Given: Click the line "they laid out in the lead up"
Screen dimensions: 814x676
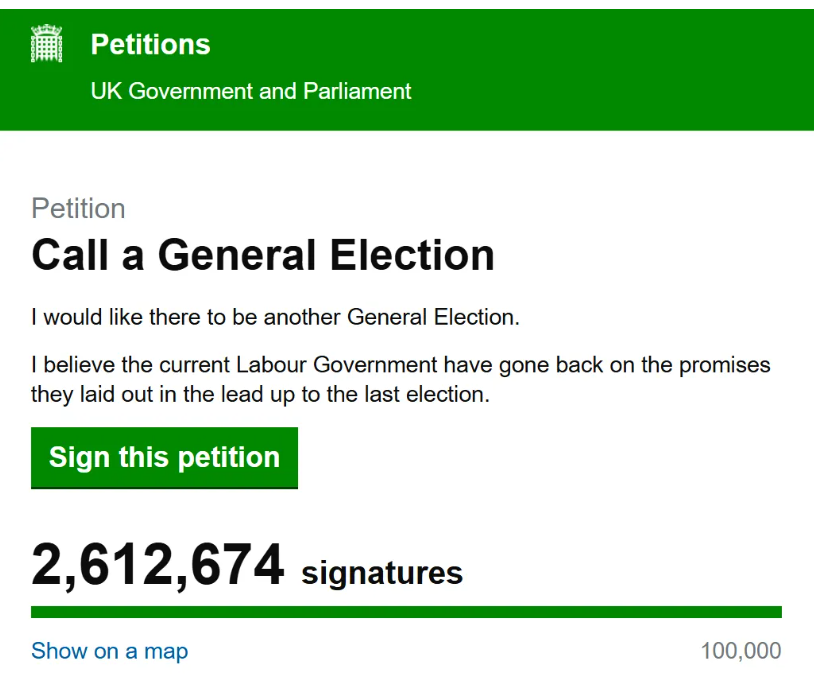Looking at the screenshot, I should pyautogui.click(x=260, y=394).
